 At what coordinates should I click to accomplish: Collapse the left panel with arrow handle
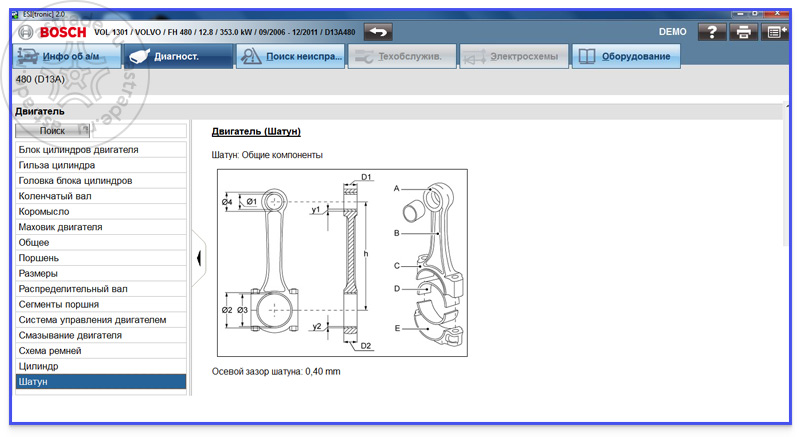pyautogui.click(x=199, y=258)
